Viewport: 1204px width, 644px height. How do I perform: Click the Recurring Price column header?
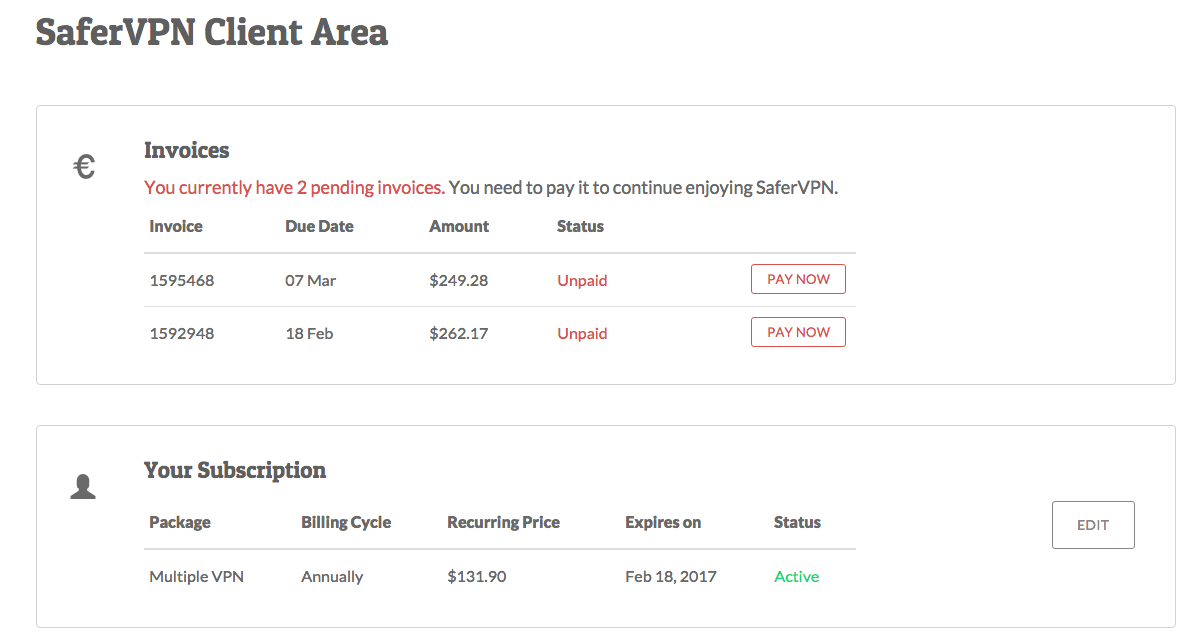(504, 522)
